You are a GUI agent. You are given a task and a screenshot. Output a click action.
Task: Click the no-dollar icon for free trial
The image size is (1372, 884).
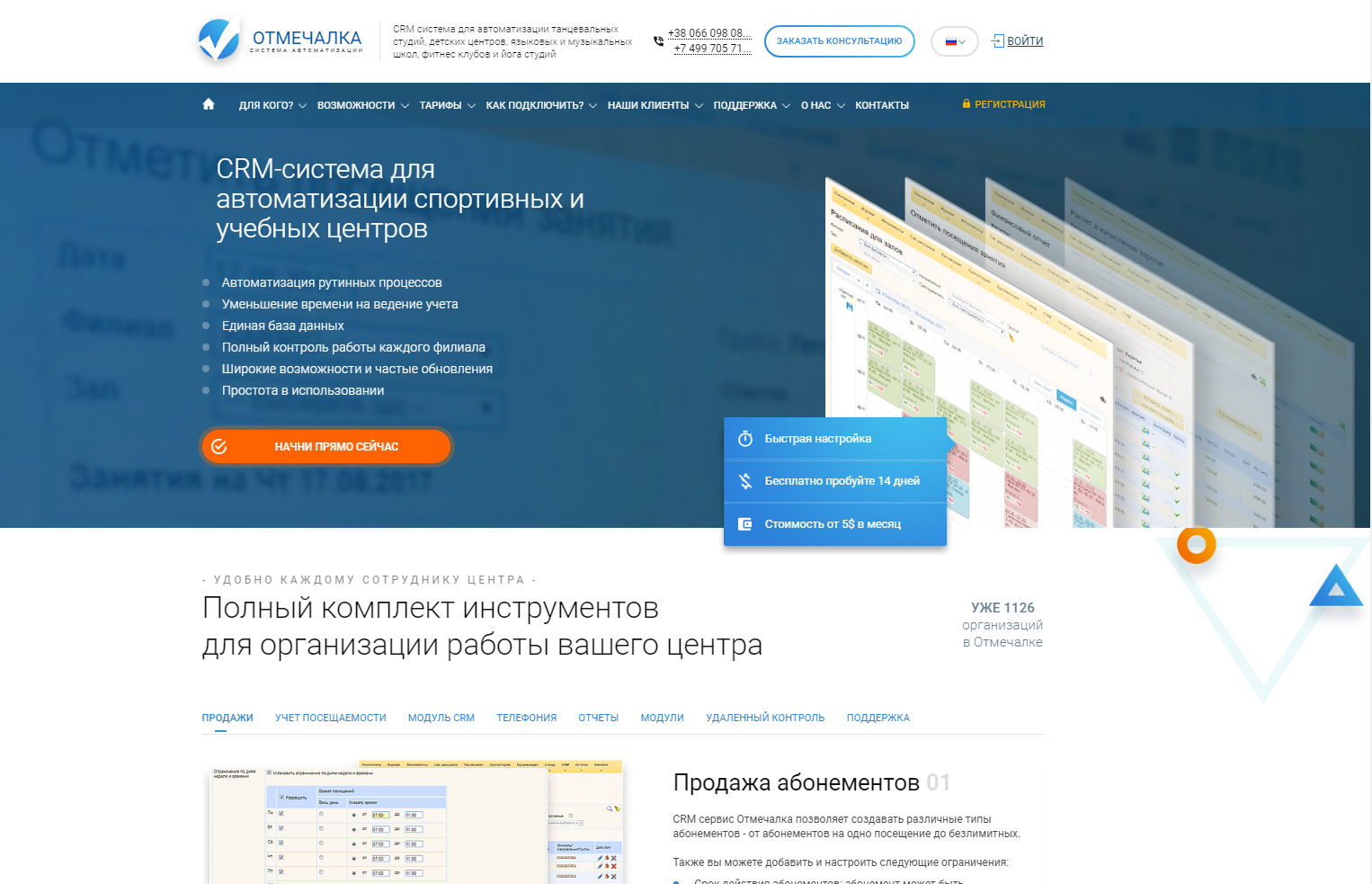coord(745,481)
